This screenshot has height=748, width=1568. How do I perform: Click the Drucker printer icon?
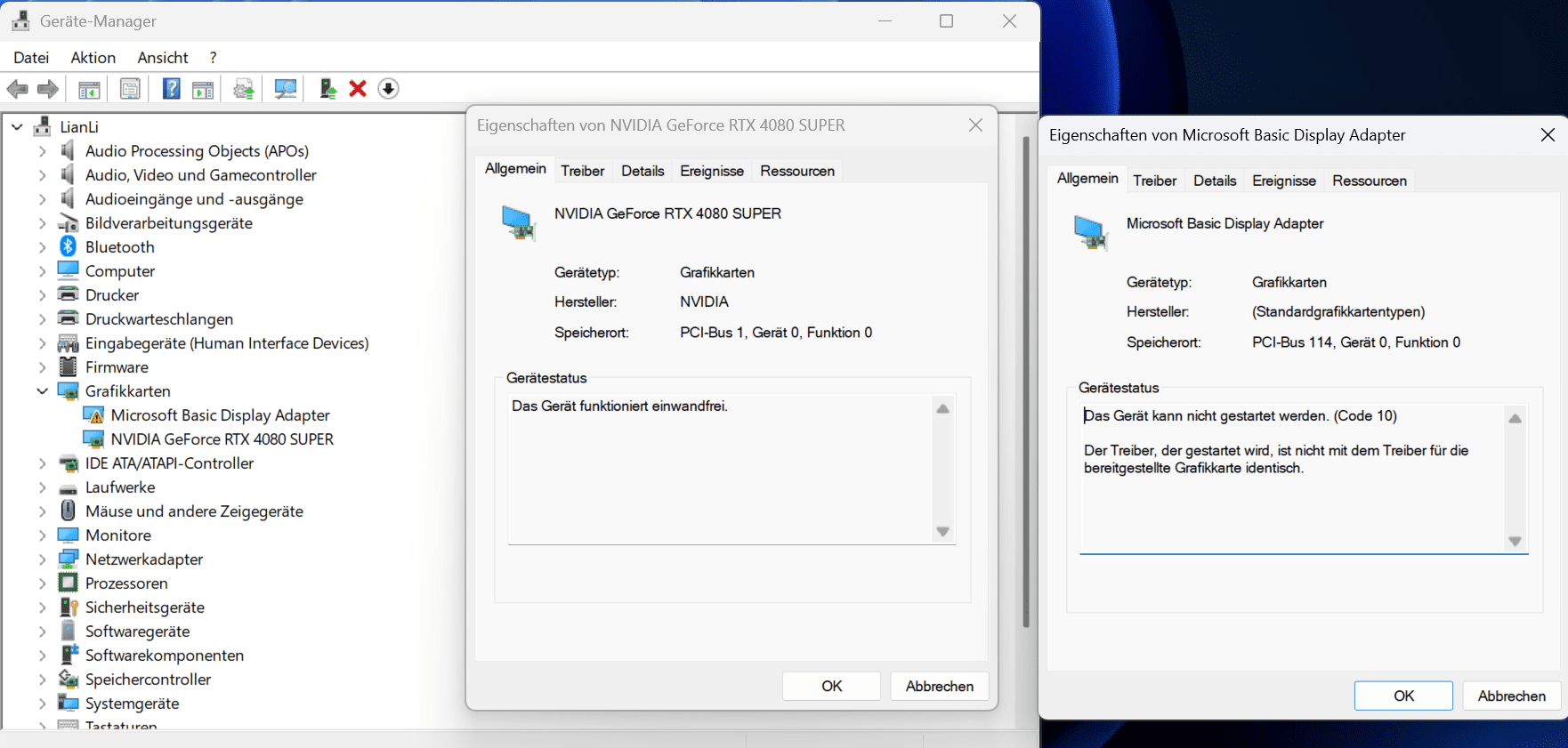click(68, 294)
